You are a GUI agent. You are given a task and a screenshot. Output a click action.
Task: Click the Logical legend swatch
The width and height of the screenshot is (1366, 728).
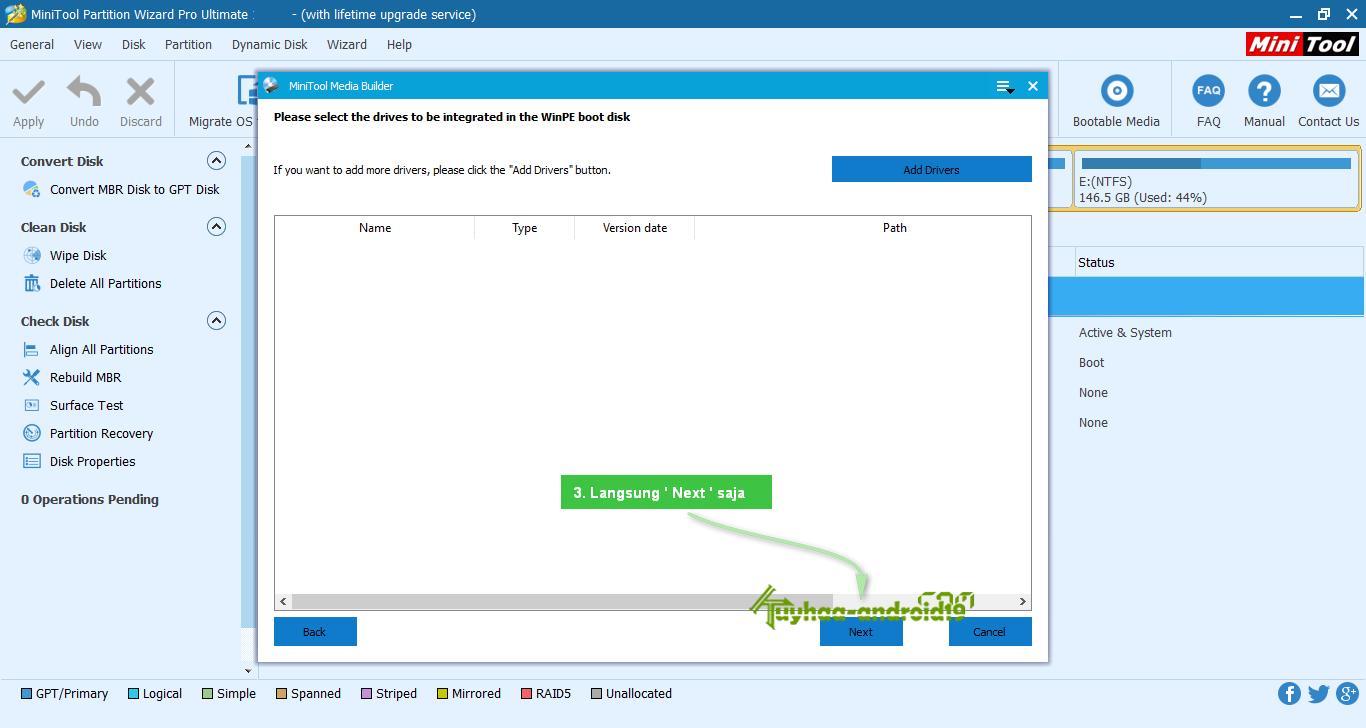[133, 694]
